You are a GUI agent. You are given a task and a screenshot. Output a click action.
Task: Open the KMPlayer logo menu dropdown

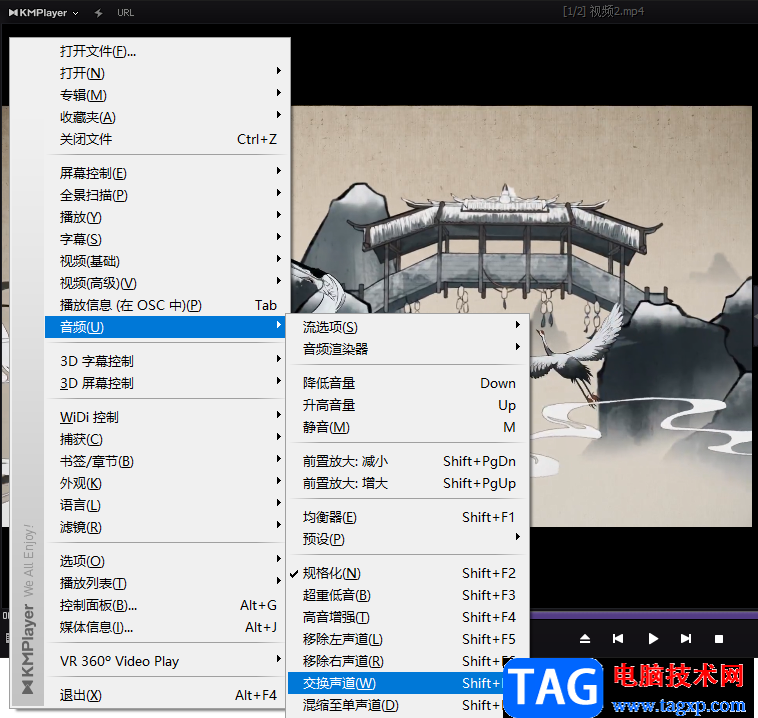[x=44, y=13]
